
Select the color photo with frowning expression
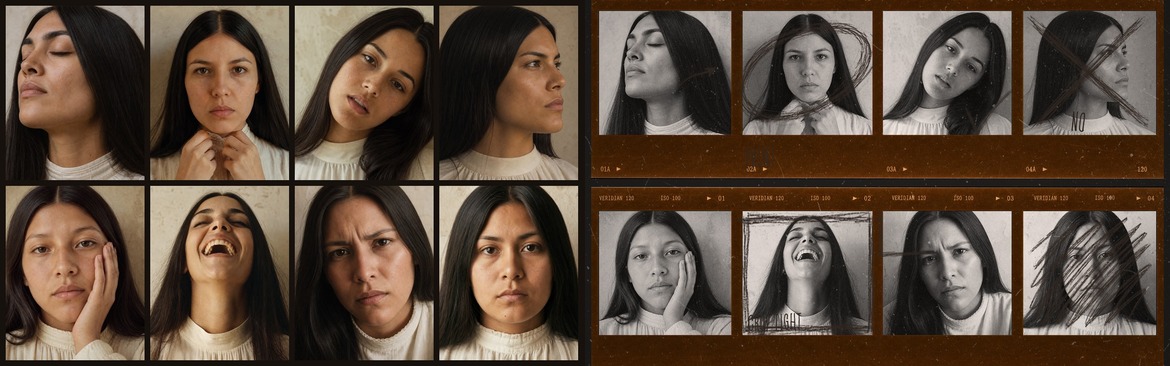364,273
